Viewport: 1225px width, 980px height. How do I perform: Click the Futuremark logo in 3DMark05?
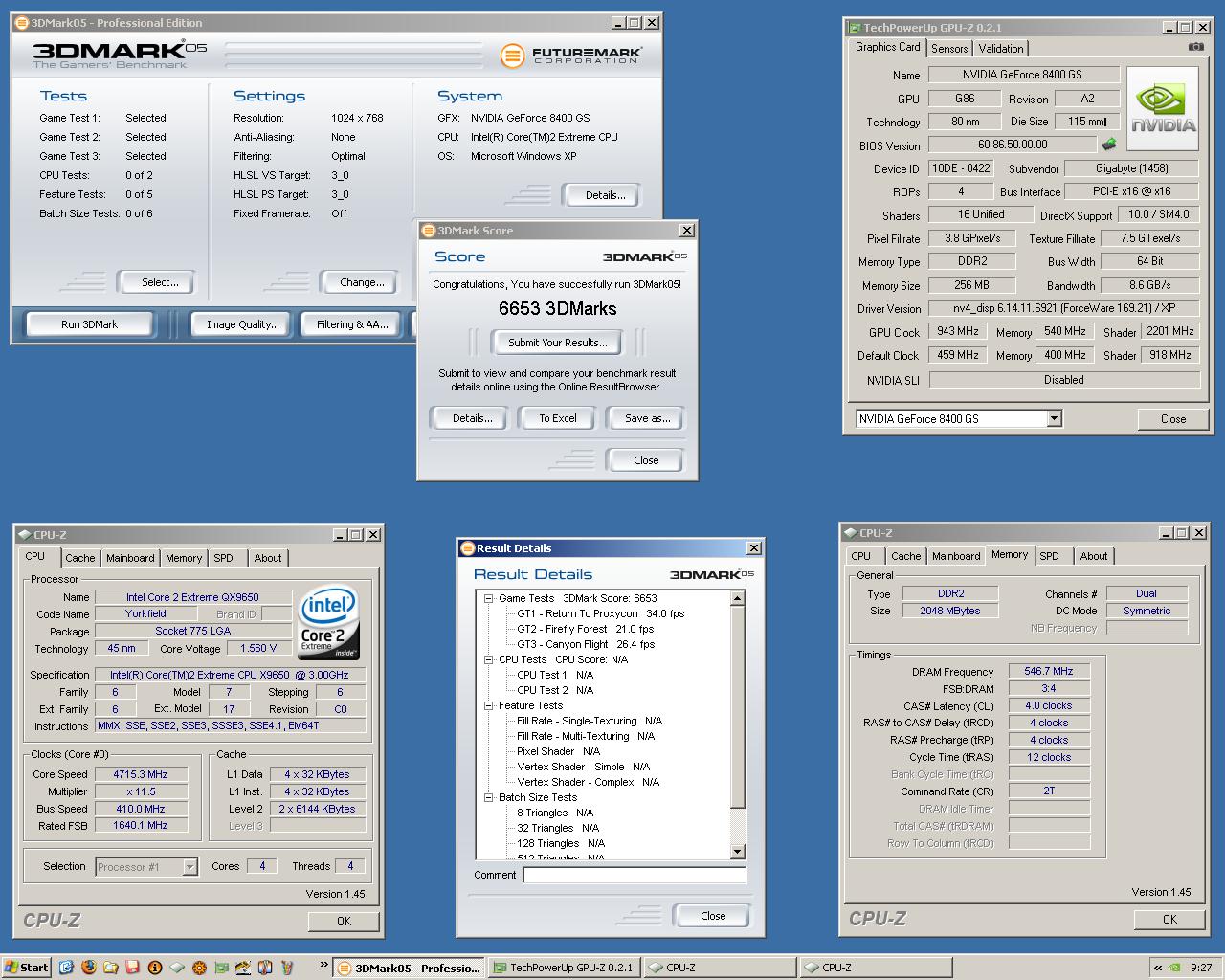[x=570, y=56]
